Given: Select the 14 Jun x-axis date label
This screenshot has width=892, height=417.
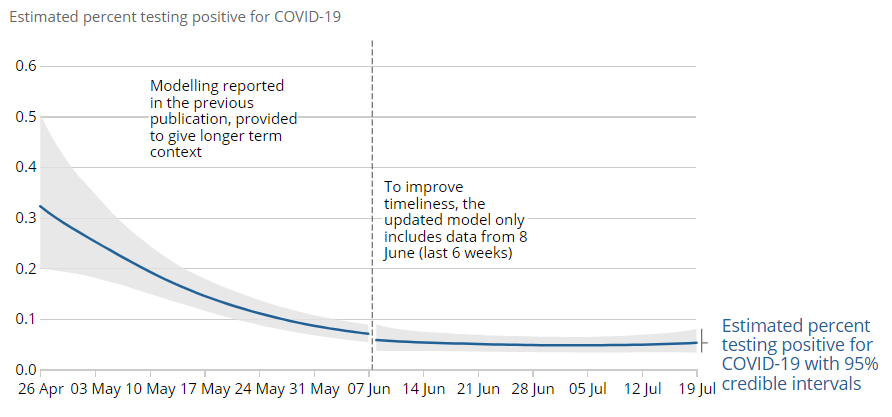Looking at the screenshot, I should 422,388.
